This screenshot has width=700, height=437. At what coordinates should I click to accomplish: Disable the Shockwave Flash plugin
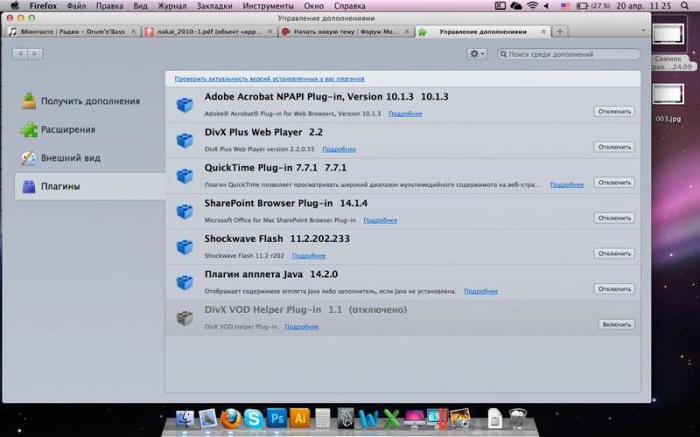(614, 254)
